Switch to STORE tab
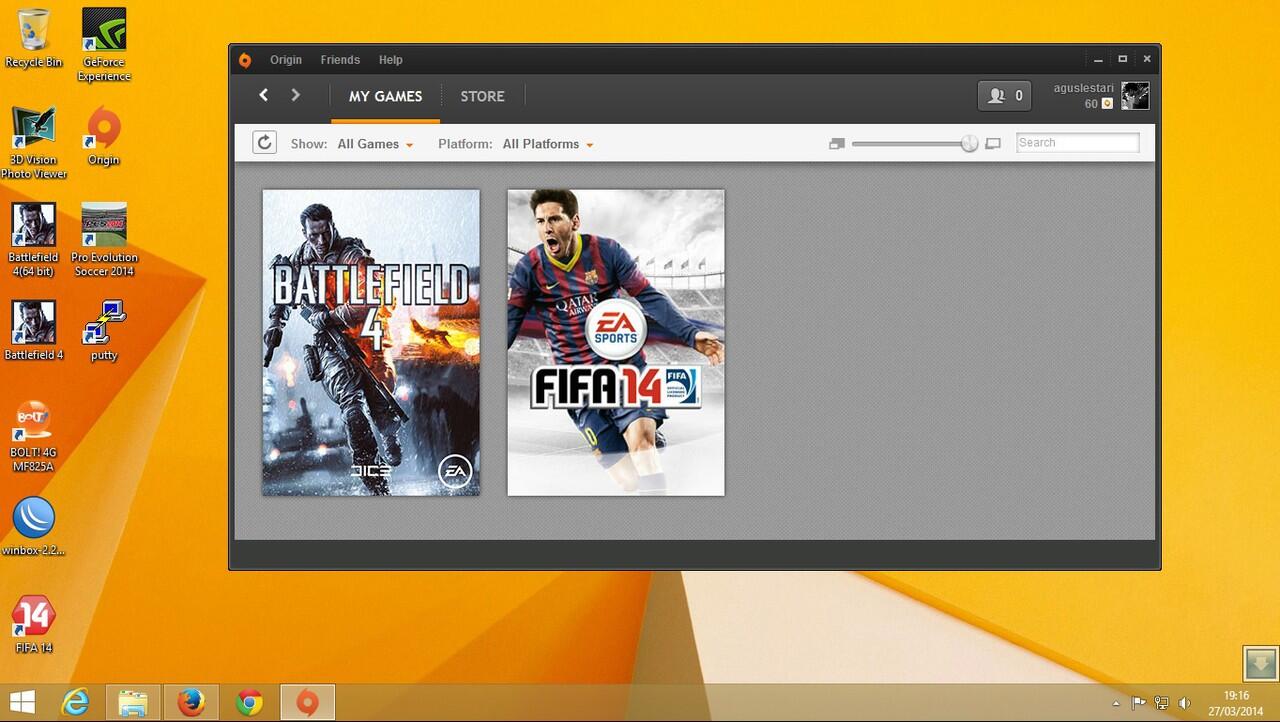 (482, 97)
